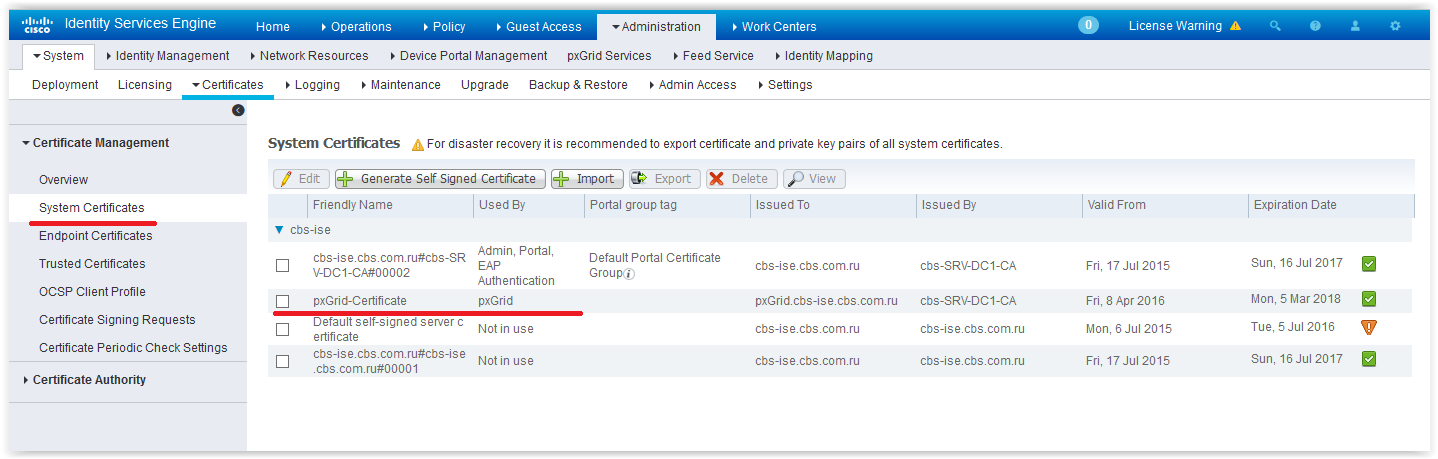
Task: Sort by Expiration Date column header
Action: [1295, 205]
